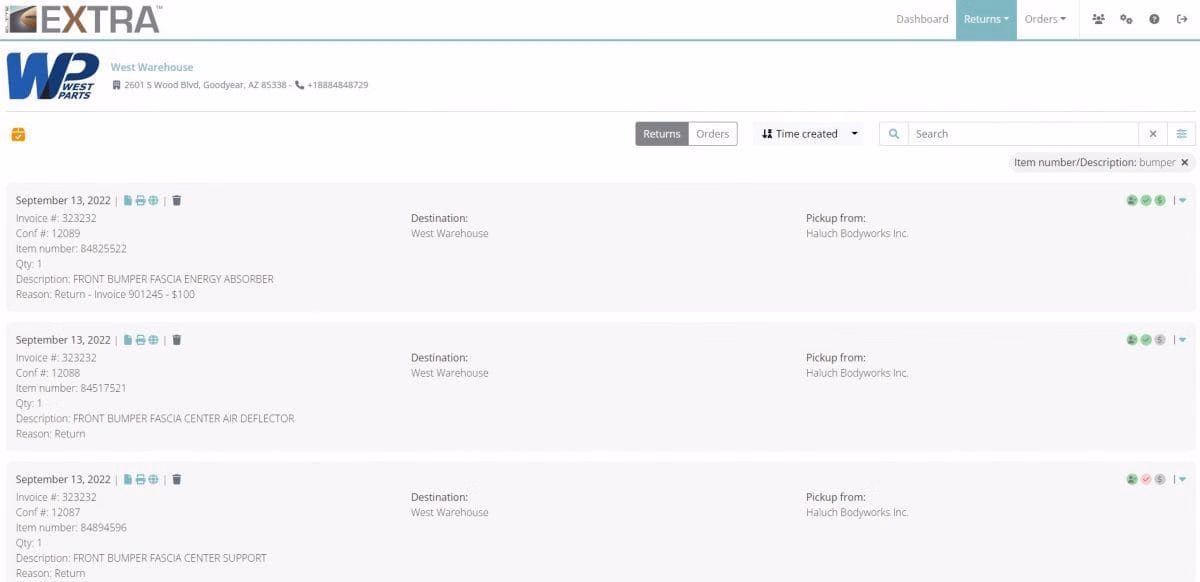Open the Orders menu in navbar
The image size is (1200, 582).
1046,19
